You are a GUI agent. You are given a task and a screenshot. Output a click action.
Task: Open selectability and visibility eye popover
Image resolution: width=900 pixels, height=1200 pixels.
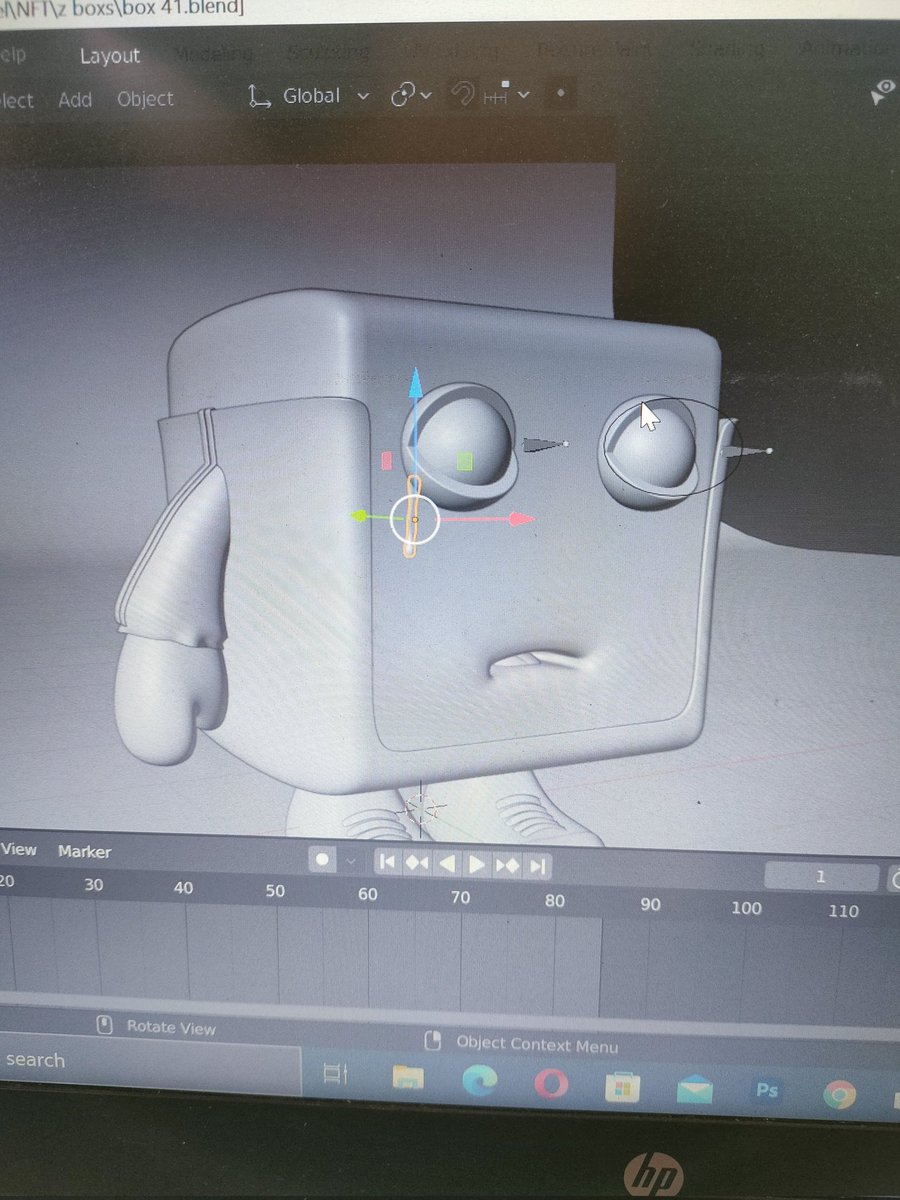(881, 93)
